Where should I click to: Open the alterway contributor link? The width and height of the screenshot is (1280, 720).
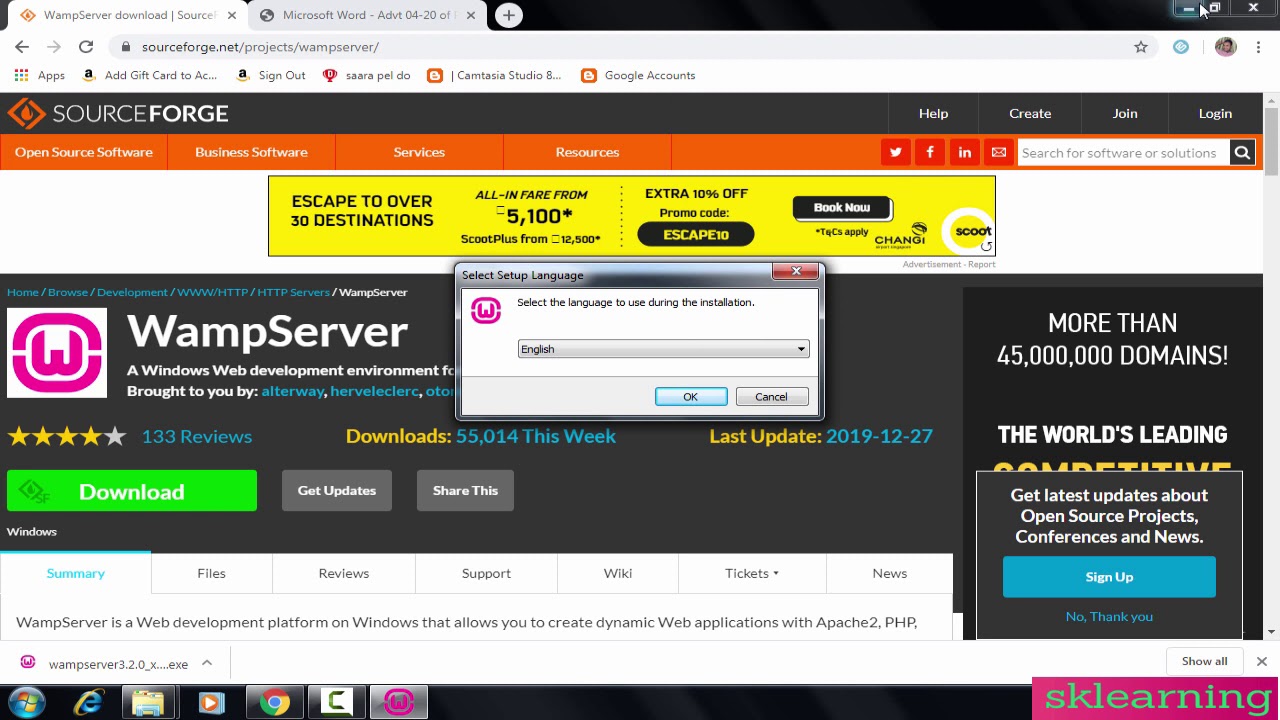pyautogui.click(x=292, y=391)
